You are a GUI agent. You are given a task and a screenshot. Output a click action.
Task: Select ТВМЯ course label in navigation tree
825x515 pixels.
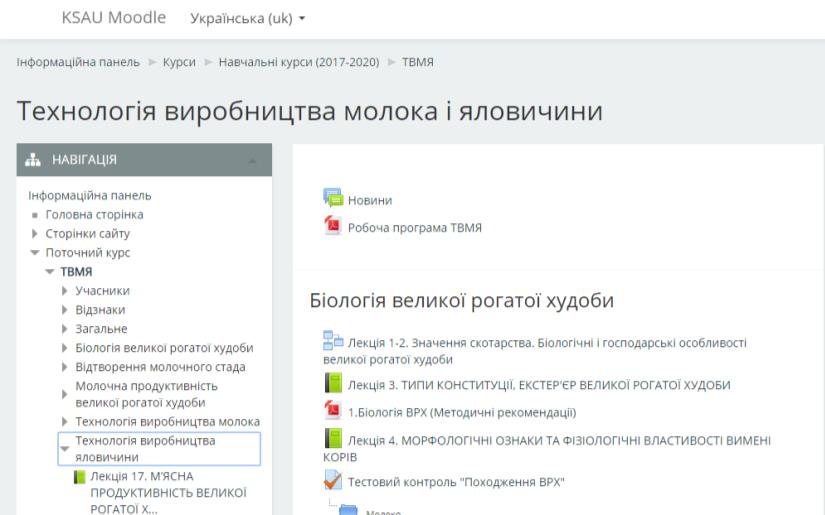tap(76, 271)
